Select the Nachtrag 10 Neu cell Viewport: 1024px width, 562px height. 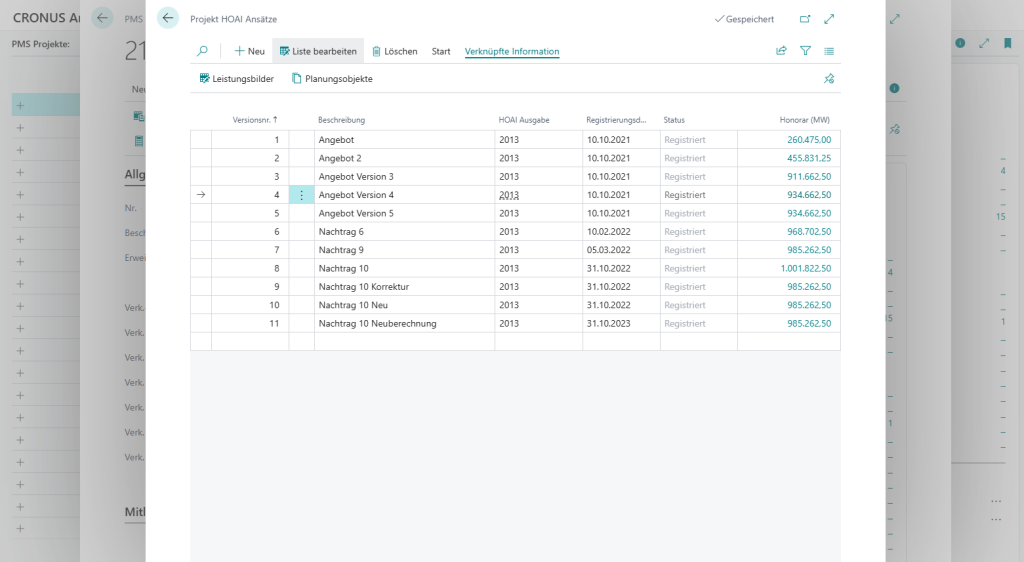click(x=404, y=305)
